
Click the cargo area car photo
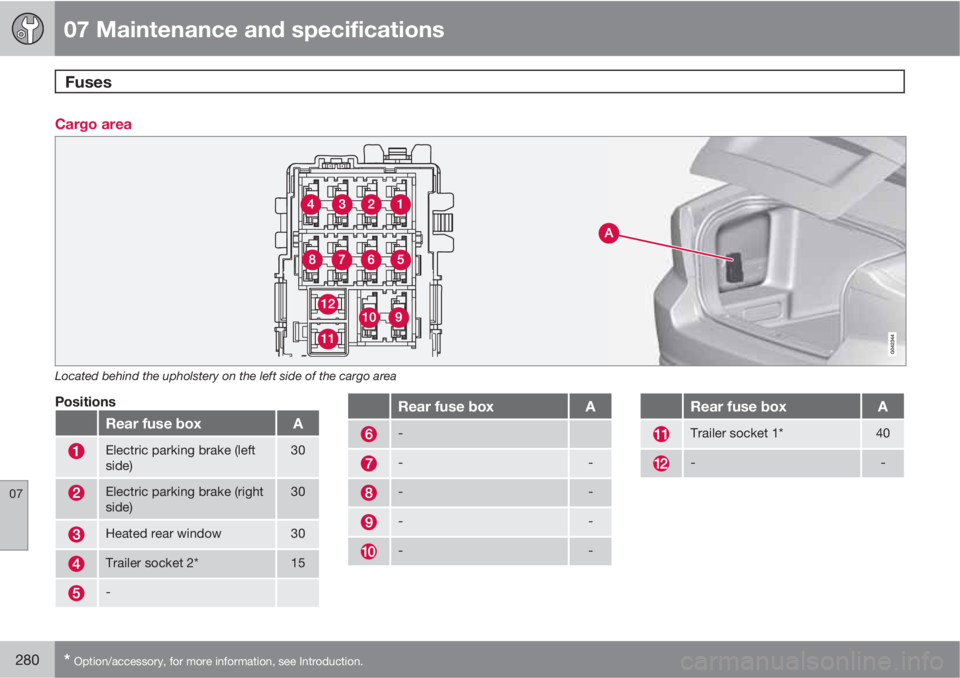click(x=778, y=251)
